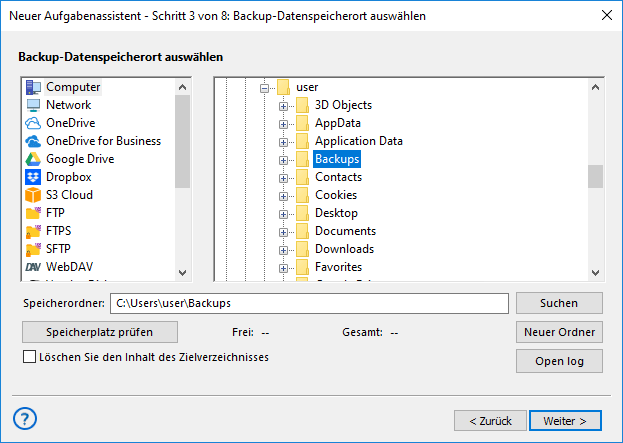Pick the OneDrive cloud icon
Screen dimensions: 623x443
(32, 123)
